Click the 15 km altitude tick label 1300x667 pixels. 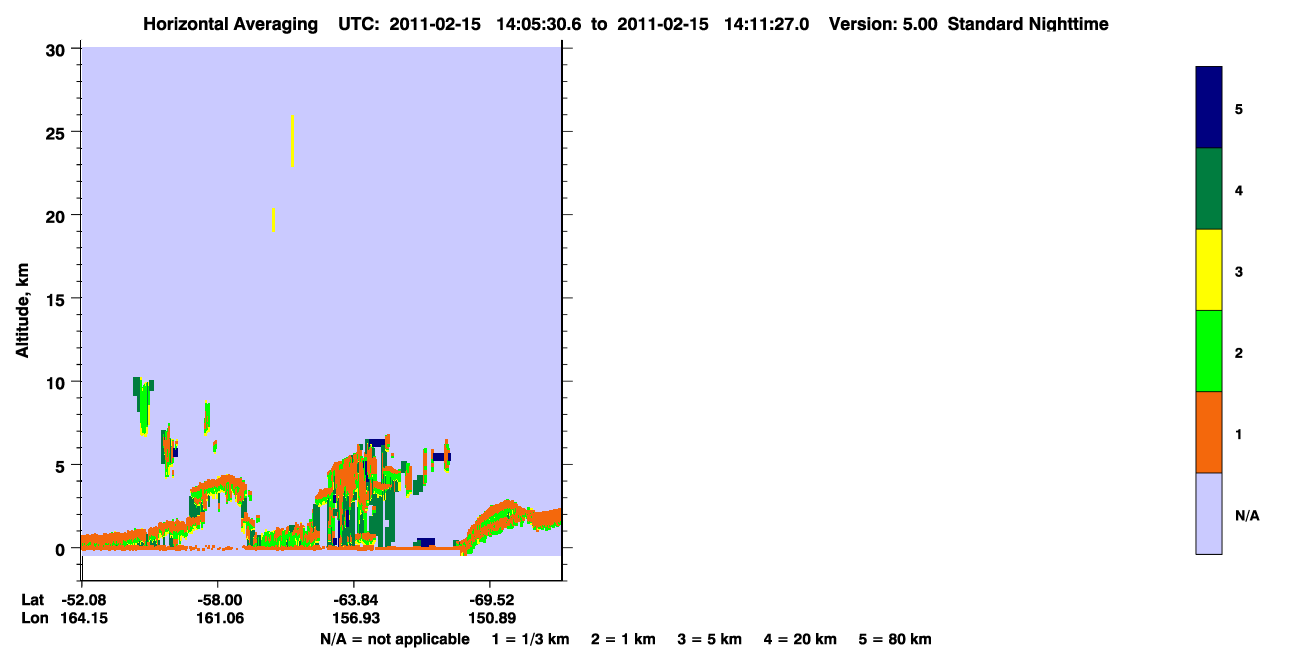58,299
